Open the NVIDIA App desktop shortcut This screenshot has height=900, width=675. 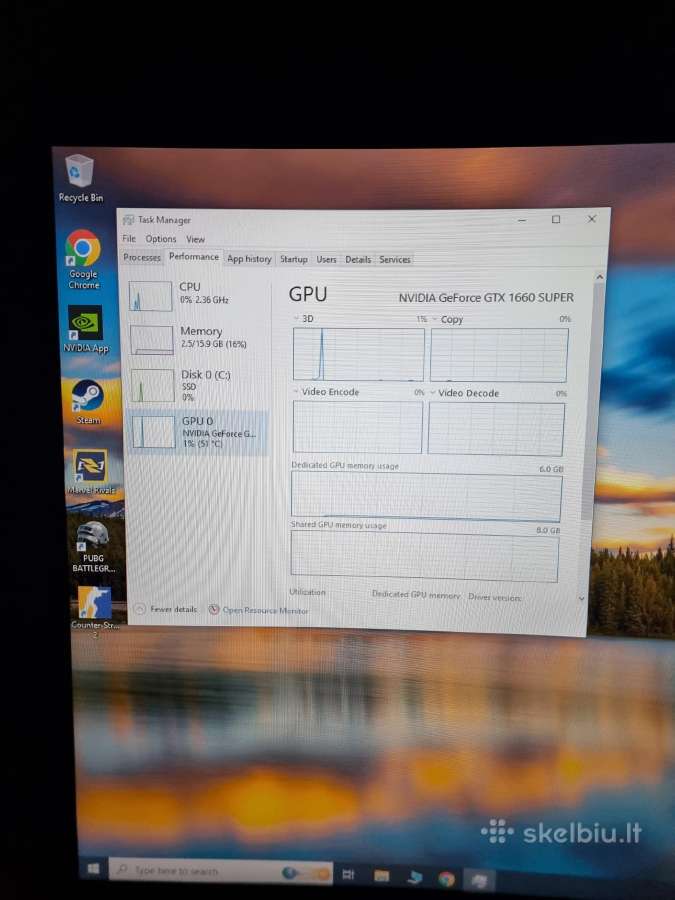tap(86, 328)
